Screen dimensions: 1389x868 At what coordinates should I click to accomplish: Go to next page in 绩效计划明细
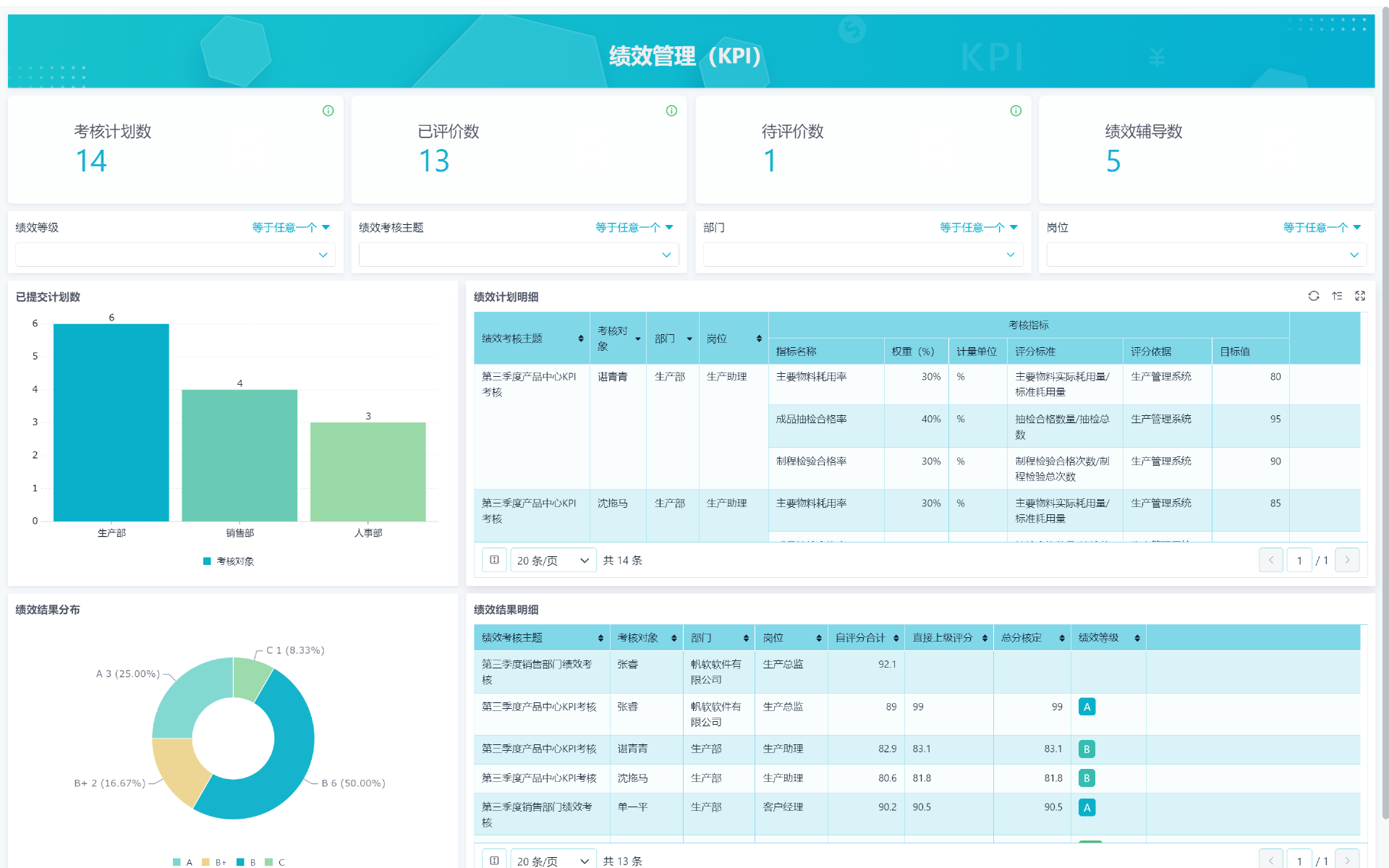click(x=1347, y=560)
